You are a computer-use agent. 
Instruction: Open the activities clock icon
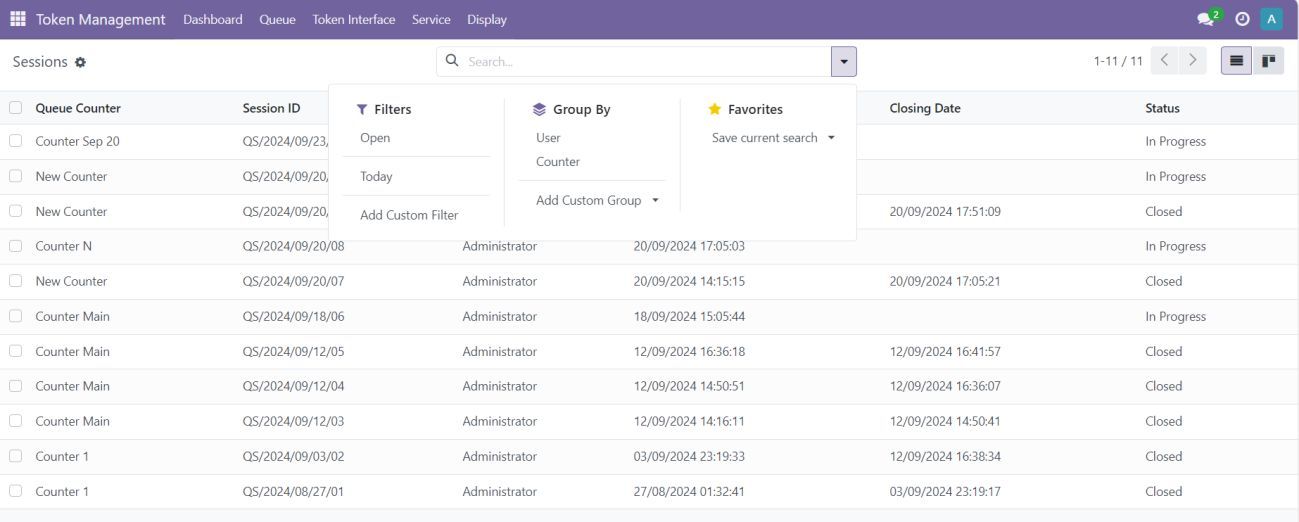(1242, 19)
